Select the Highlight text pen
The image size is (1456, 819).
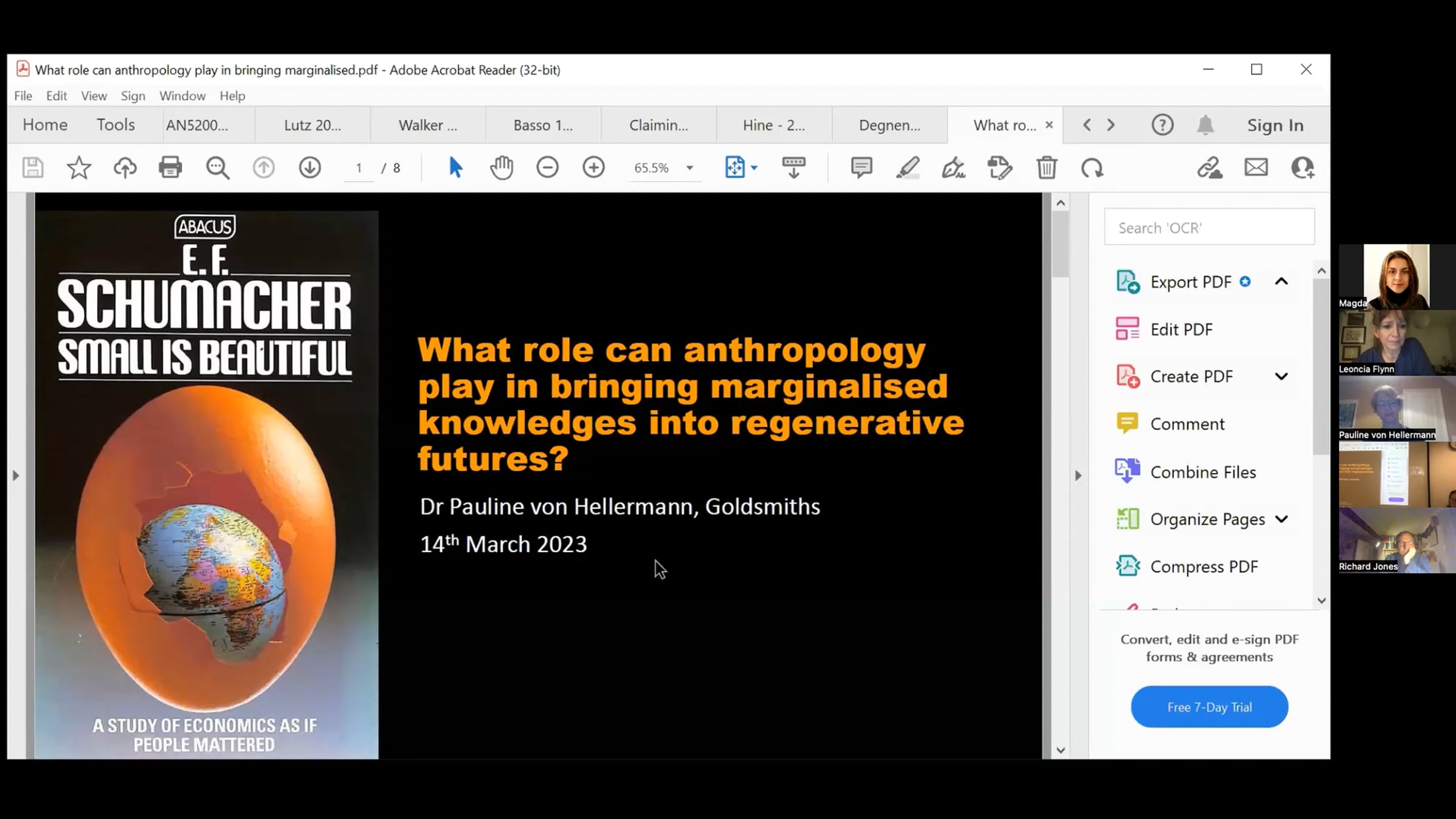[x=908, y=167]
